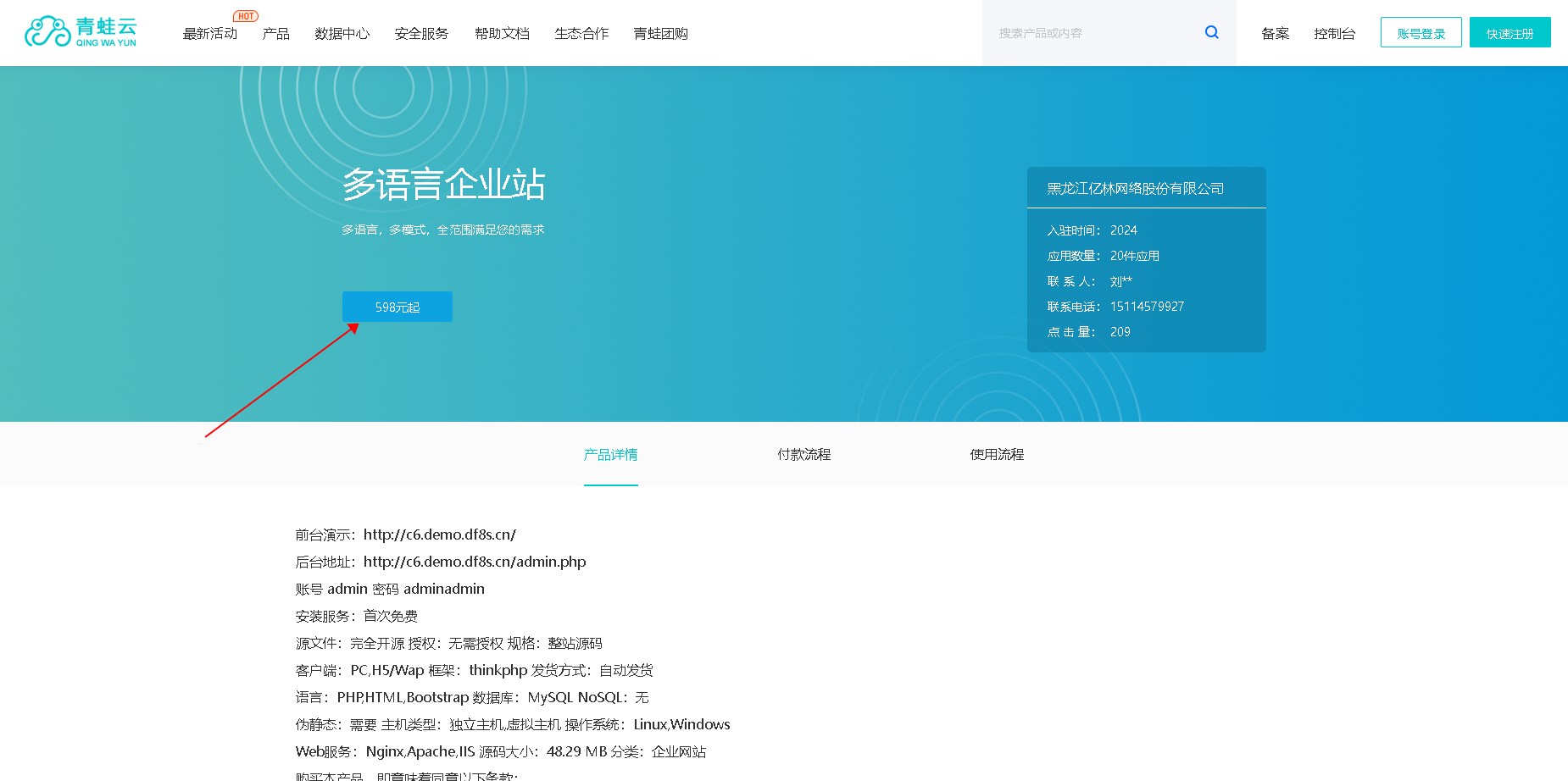
Task: Click the HOT badge above 最新活动
Action: tap(246, 16)
